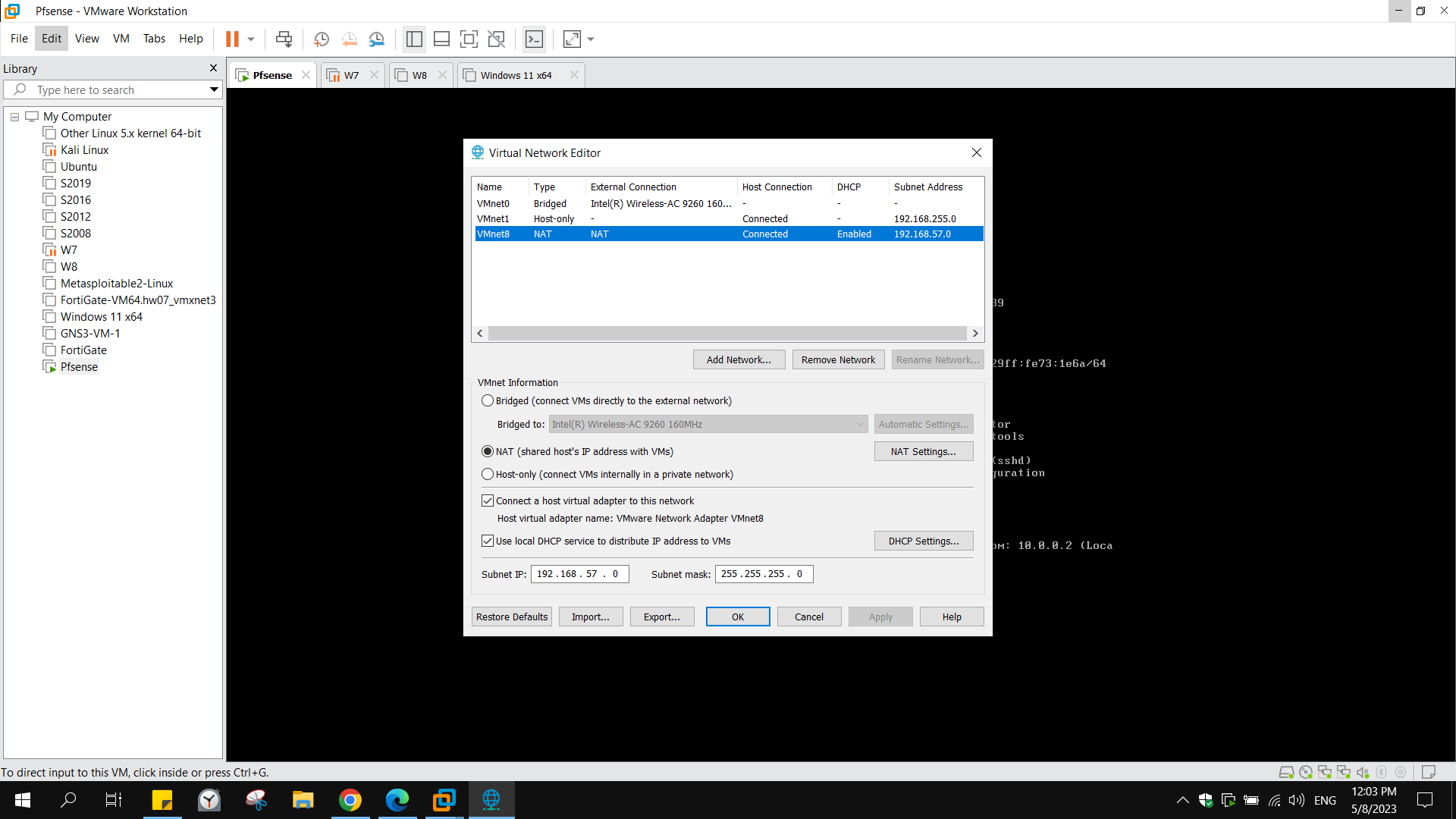Select the Bridged network mode
This screenshot has width=1456, height=819.
click(x=488, y=400)
